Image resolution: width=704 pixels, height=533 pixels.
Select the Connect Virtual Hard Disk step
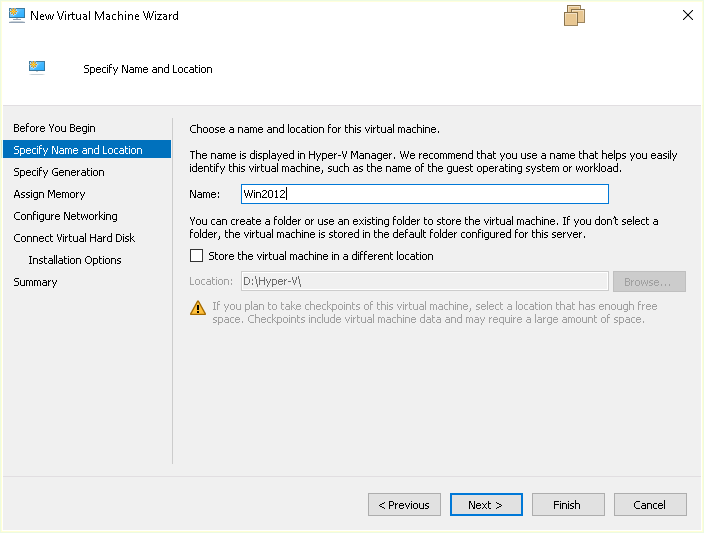74,238
